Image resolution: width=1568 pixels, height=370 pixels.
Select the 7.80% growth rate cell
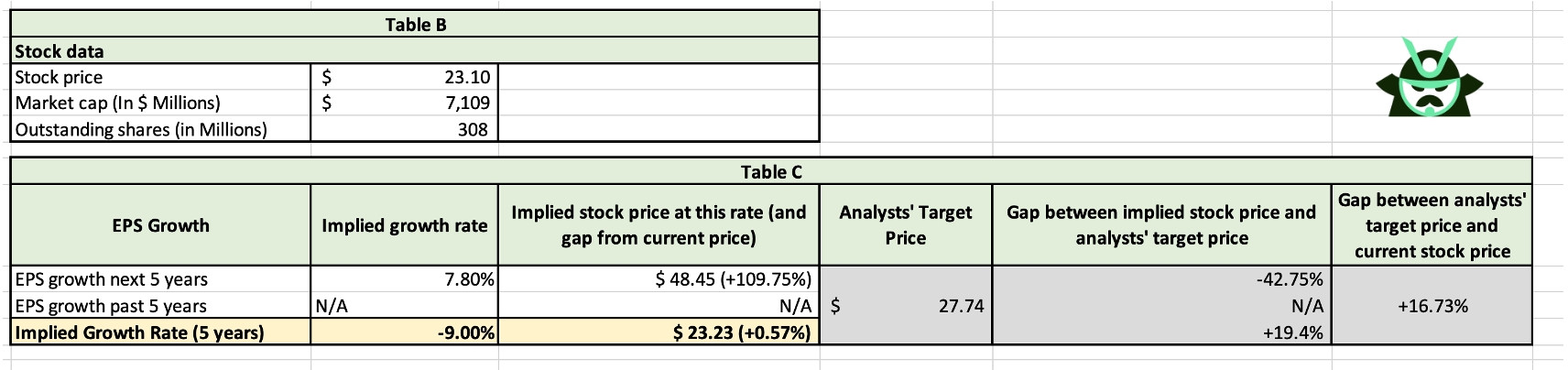(x=469, y=279)
